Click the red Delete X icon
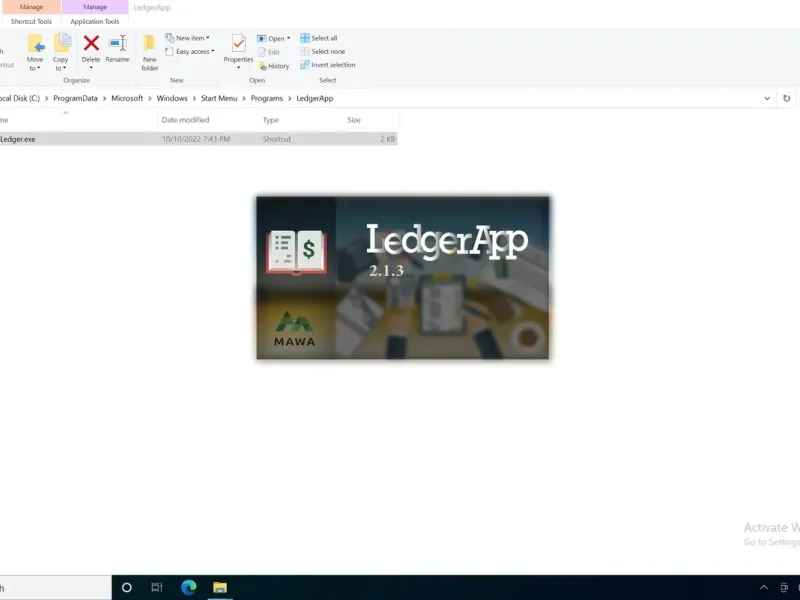Image resolution: width=800 pixels, height=600 pixels. (91, 43)
